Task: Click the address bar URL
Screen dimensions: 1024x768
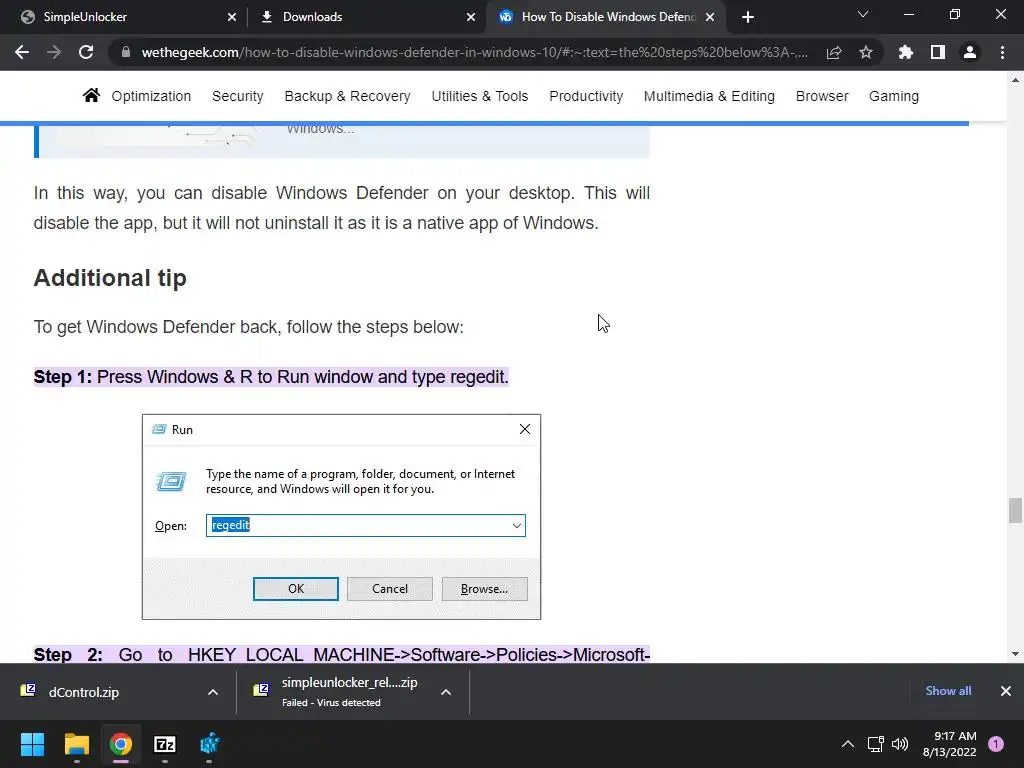Action: 475,52
